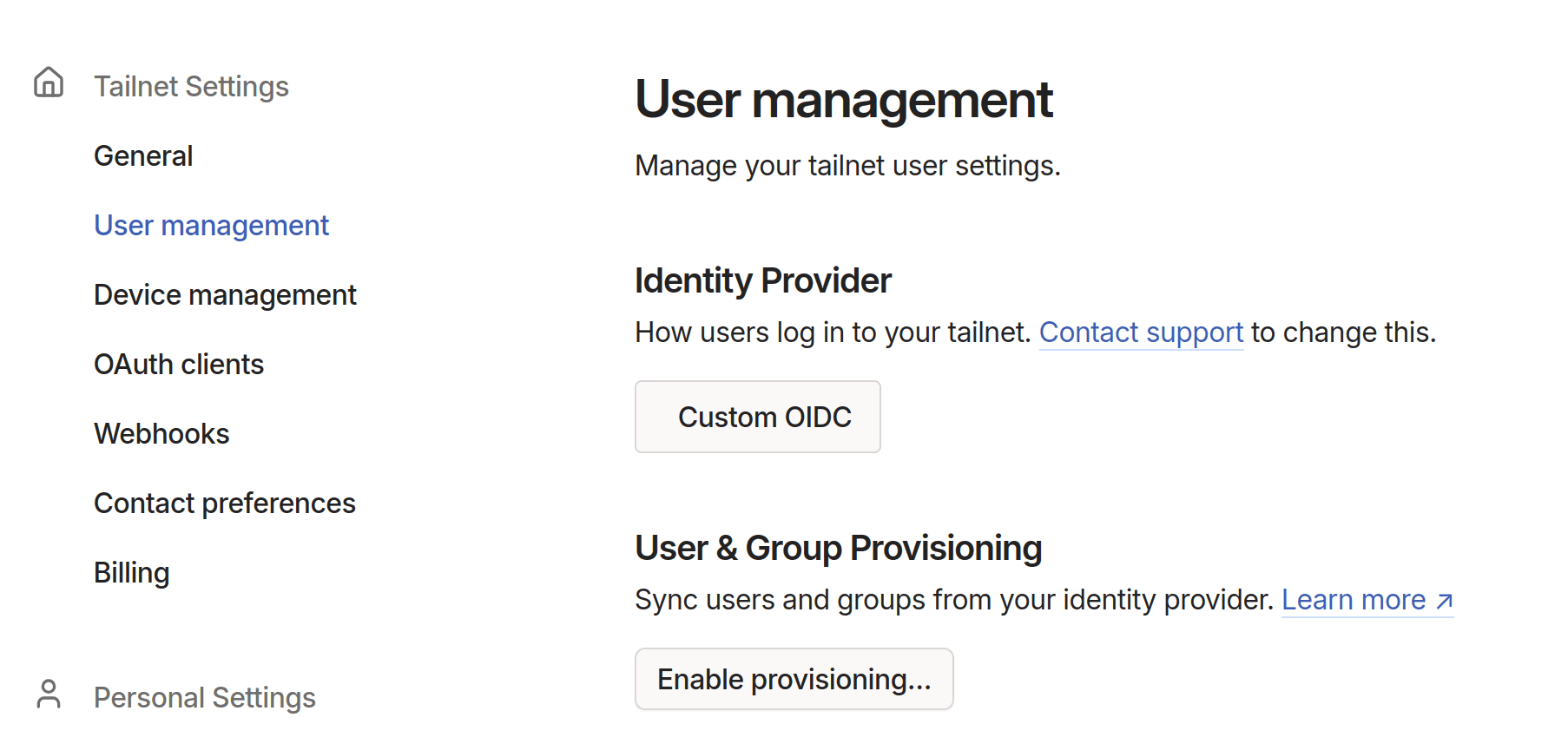Screen dimensions: 1568x744
Task: Click the Personal Settings user icon
Action: pos(49,695)
